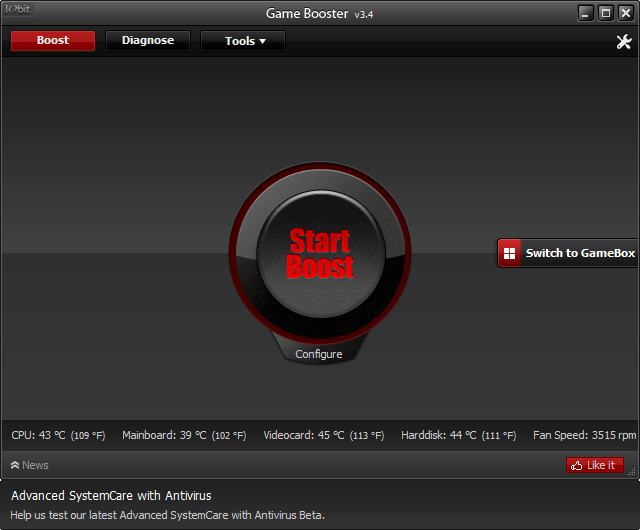The image size is (640, 530).
Task: Select the Harddisk temperature reading
Action: click(x=458, y=435)
